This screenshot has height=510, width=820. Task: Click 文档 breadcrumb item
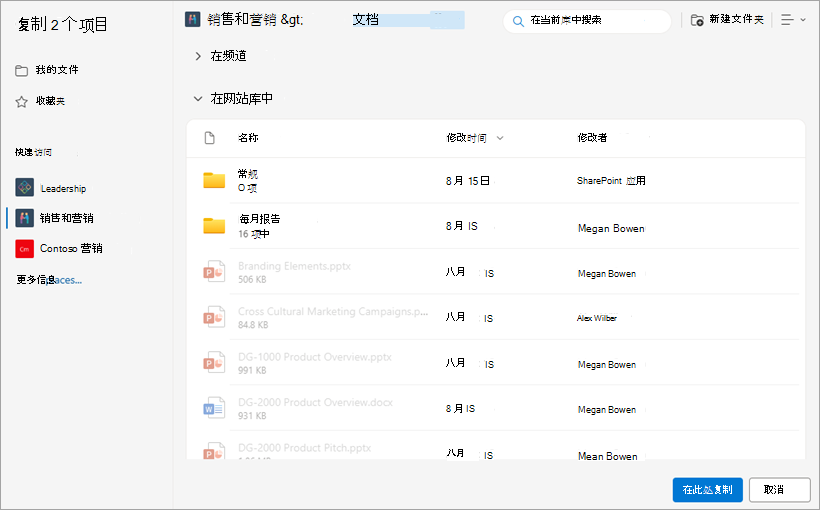coord(366,20)
